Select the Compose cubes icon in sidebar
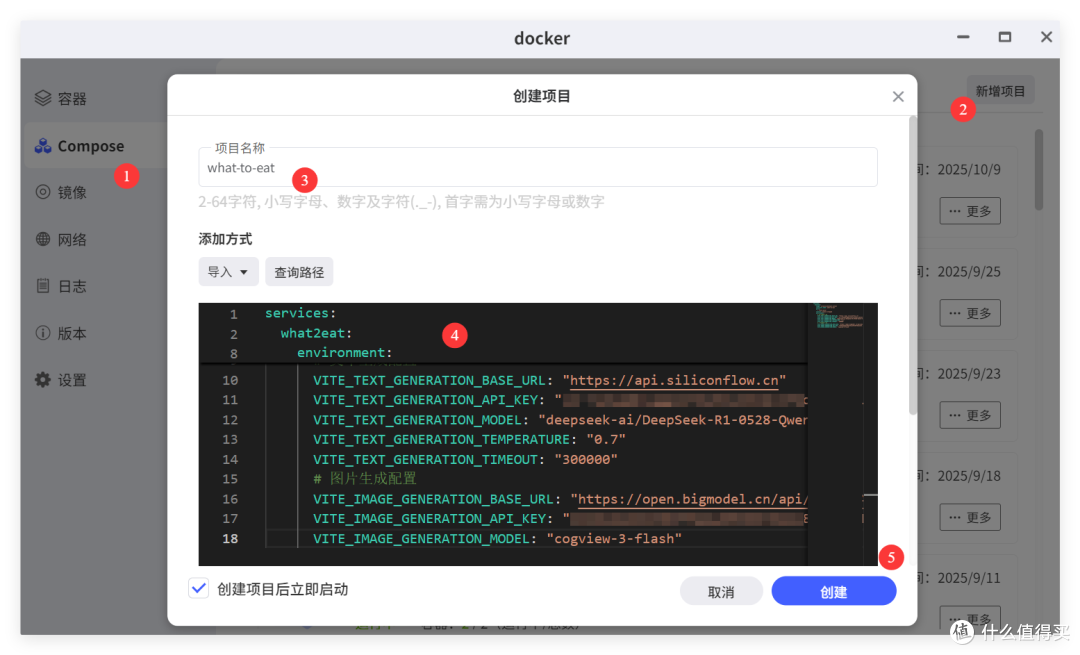The height and width of the screenshot is (655, 1080). tap(43, 145)
